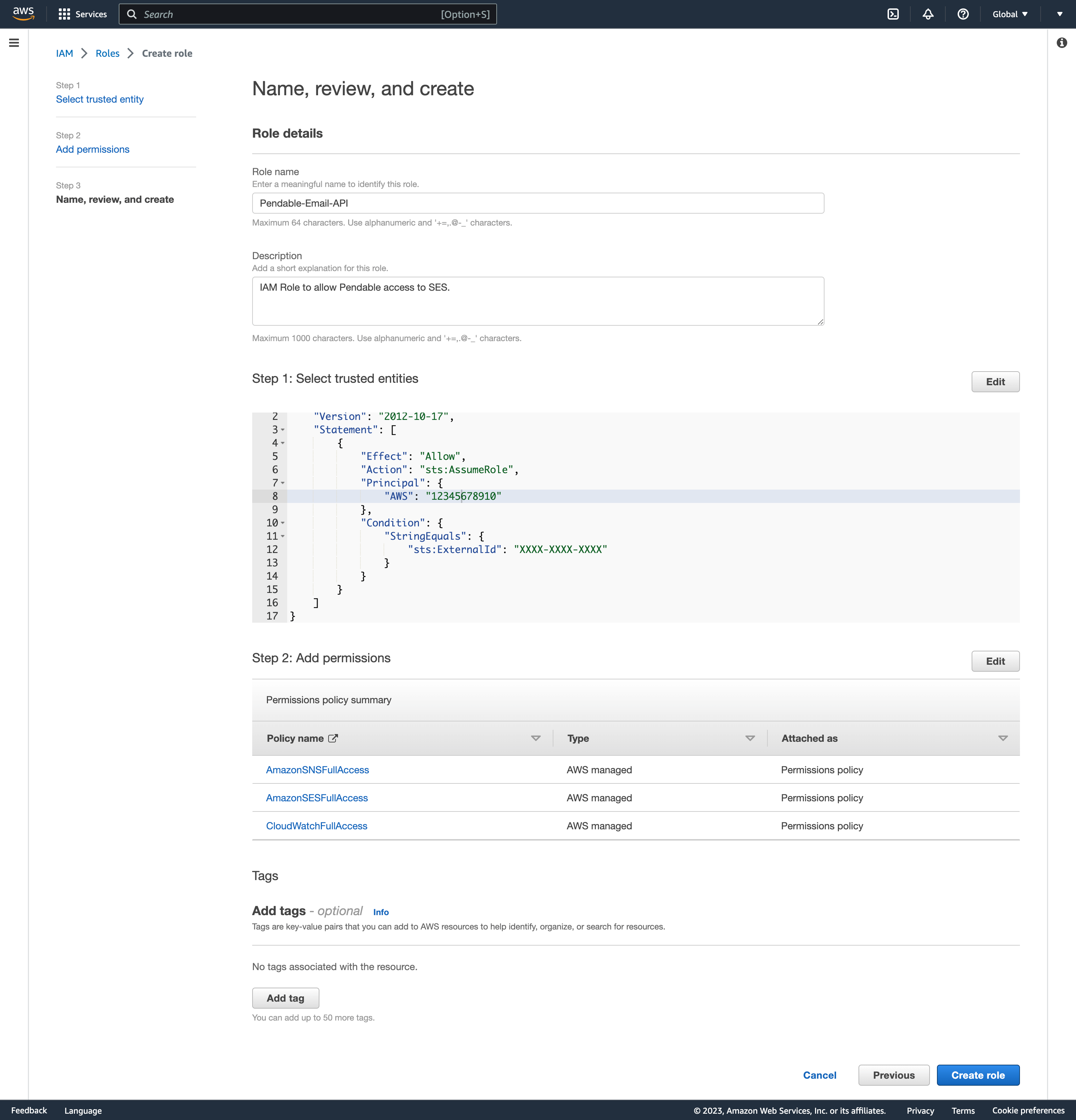The width and height of the screenshot is (1076, 1120).
Task: Open the Terms footer link
Action: click(963, 1110)
